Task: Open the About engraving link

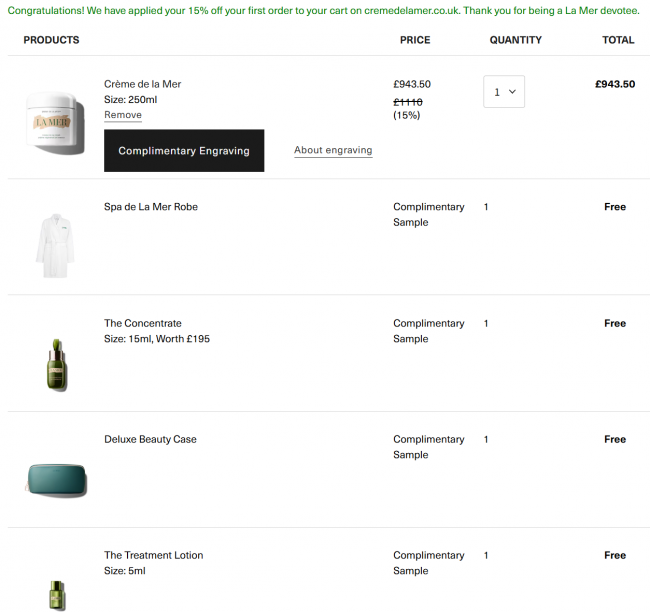Action: (333, 151)
